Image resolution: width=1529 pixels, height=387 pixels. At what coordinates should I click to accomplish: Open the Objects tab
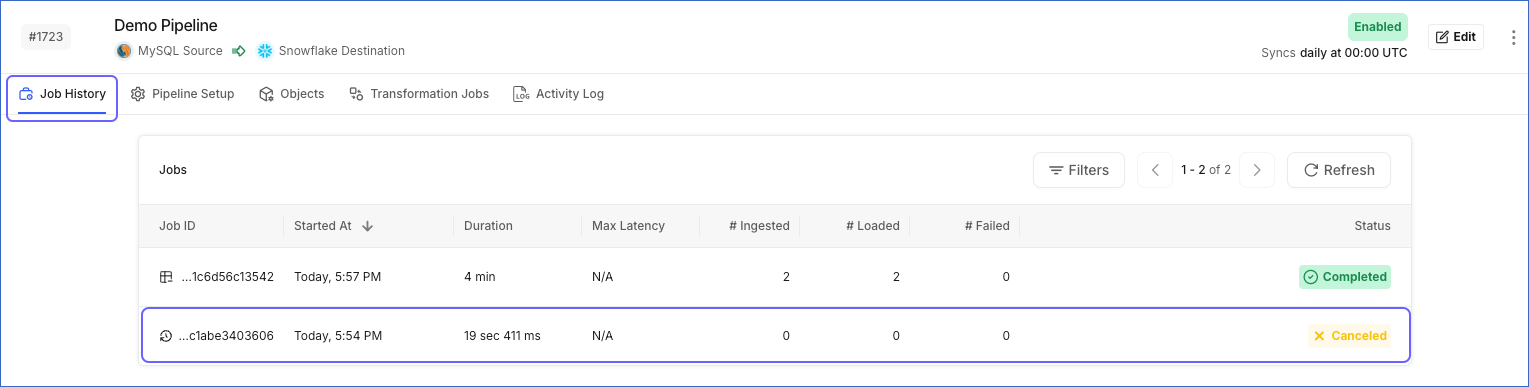click(292, 94)
